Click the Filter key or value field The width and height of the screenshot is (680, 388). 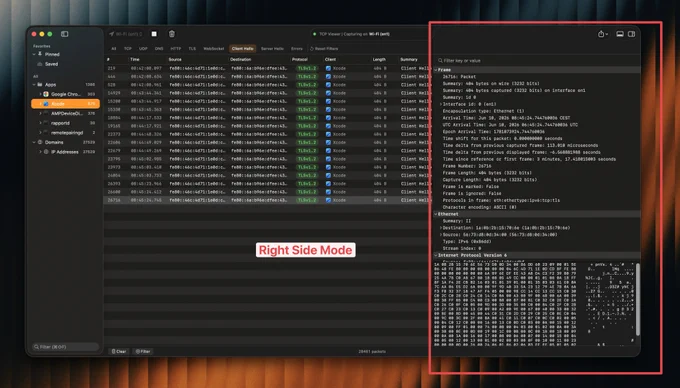point(537,61)
